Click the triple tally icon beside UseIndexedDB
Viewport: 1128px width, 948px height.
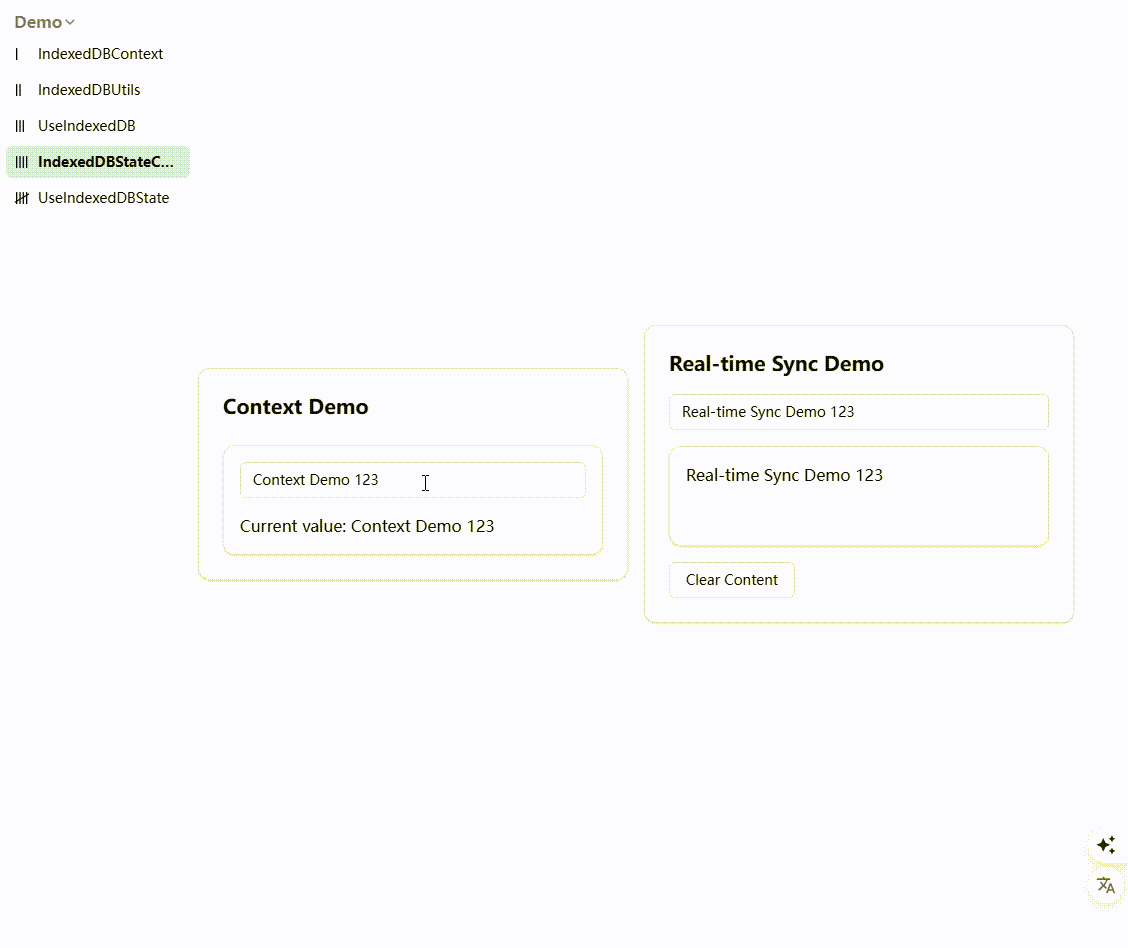20,126
